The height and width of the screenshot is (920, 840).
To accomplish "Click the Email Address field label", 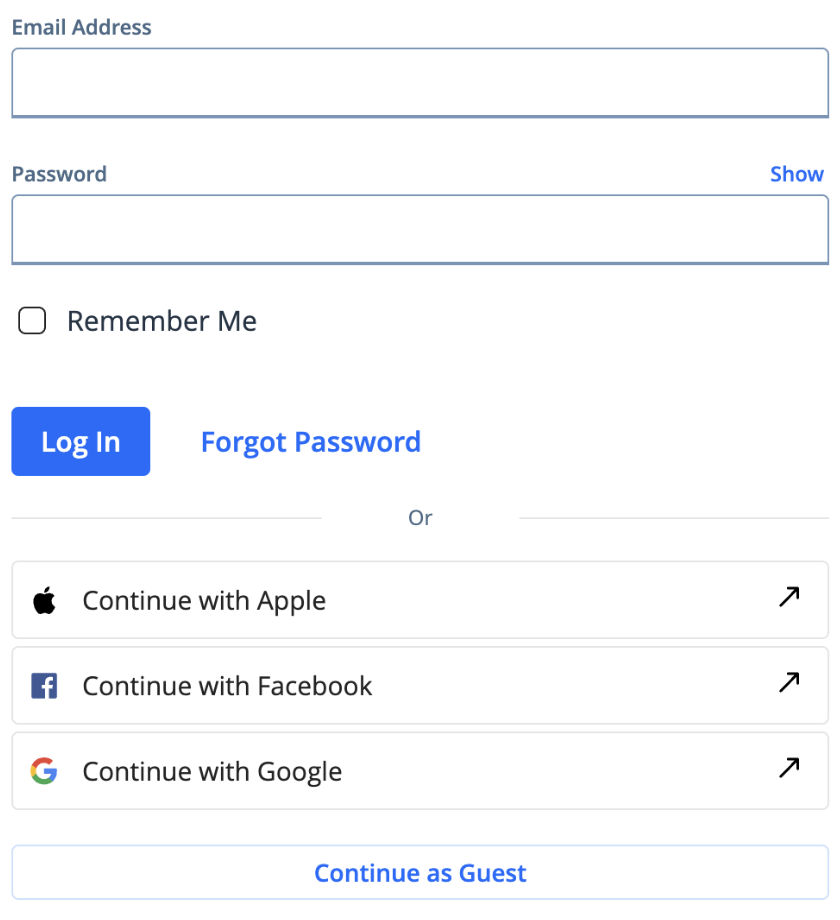I will pos(82,27).
